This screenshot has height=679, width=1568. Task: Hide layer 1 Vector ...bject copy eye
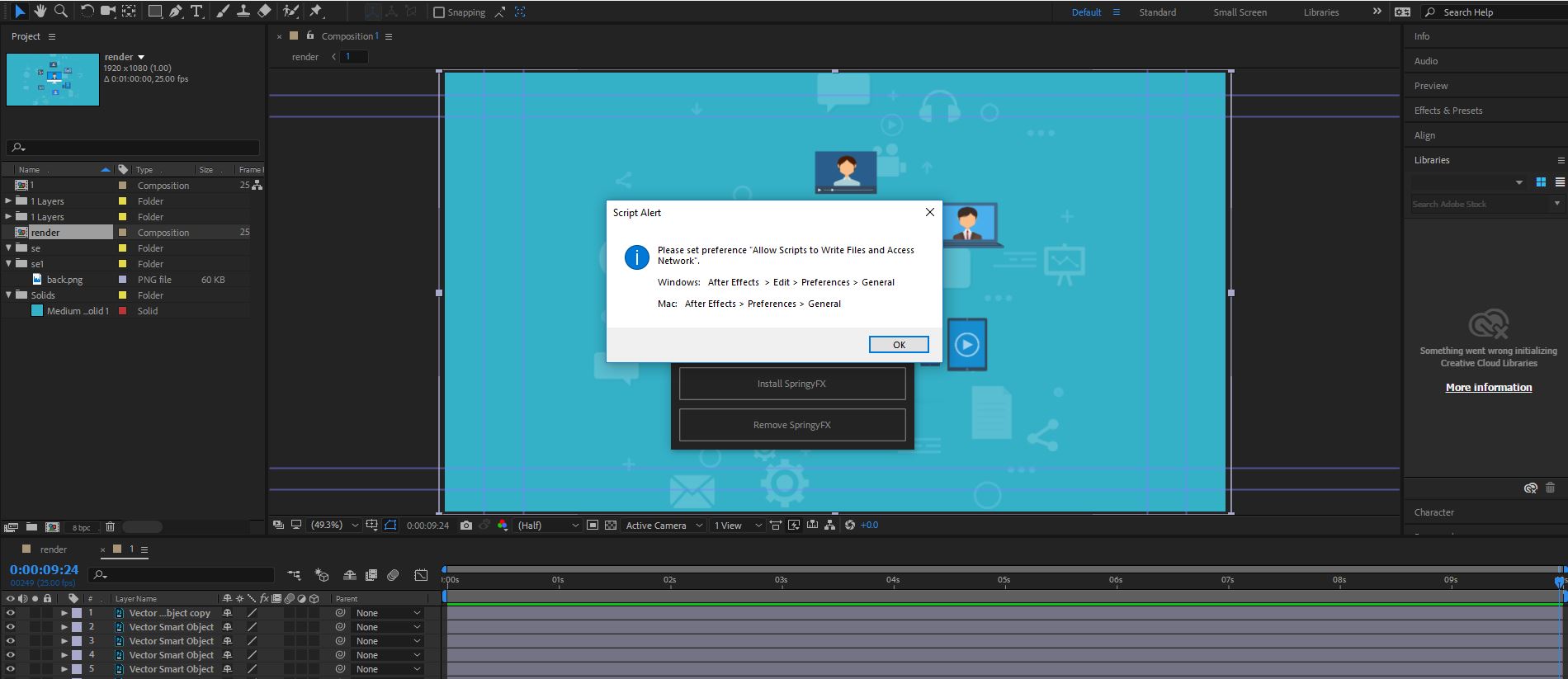coord(11,613)
